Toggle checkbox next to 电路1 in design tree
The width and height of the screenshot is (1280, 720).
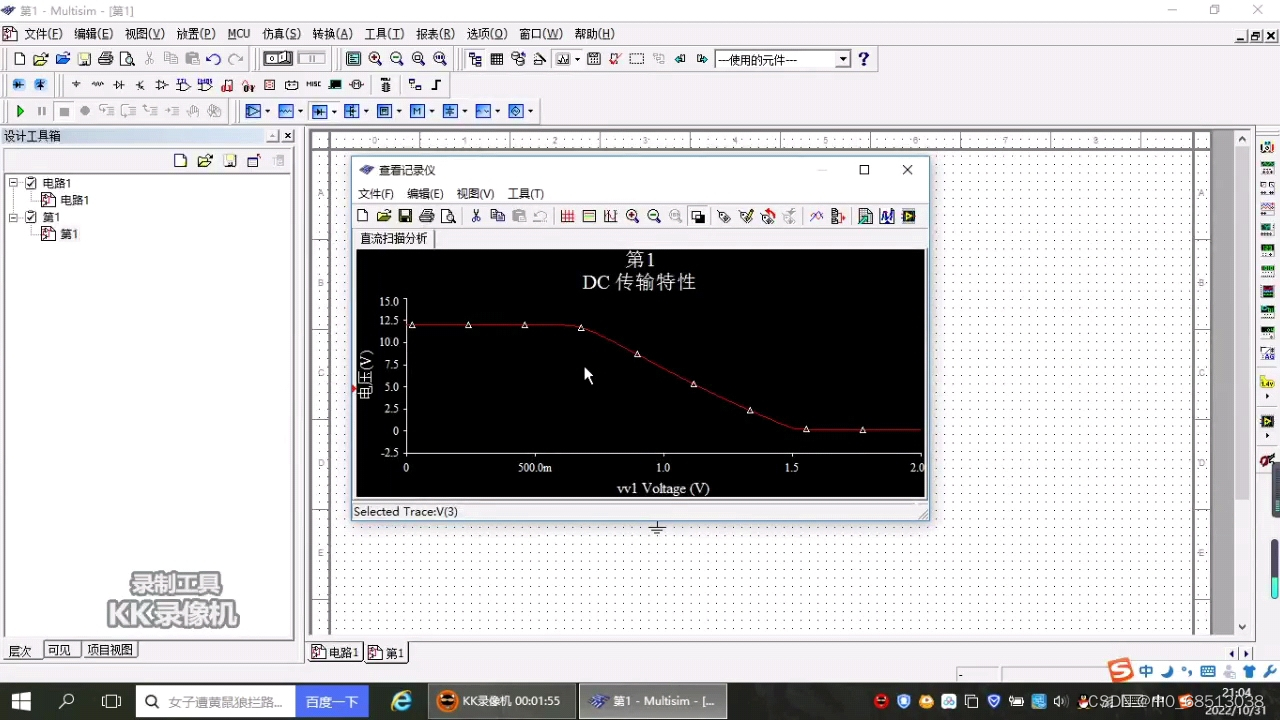[31, 183]
